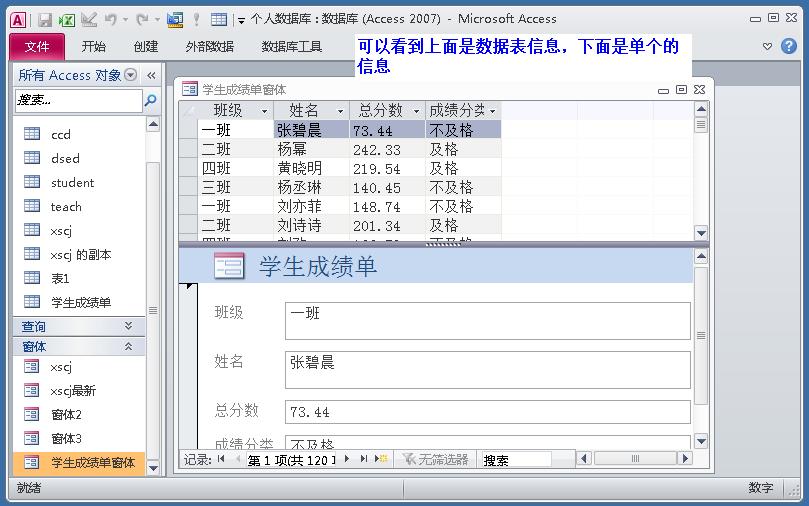
Task: Switch to the 外部数据 ribbon tab
Action: coord(209,46)
